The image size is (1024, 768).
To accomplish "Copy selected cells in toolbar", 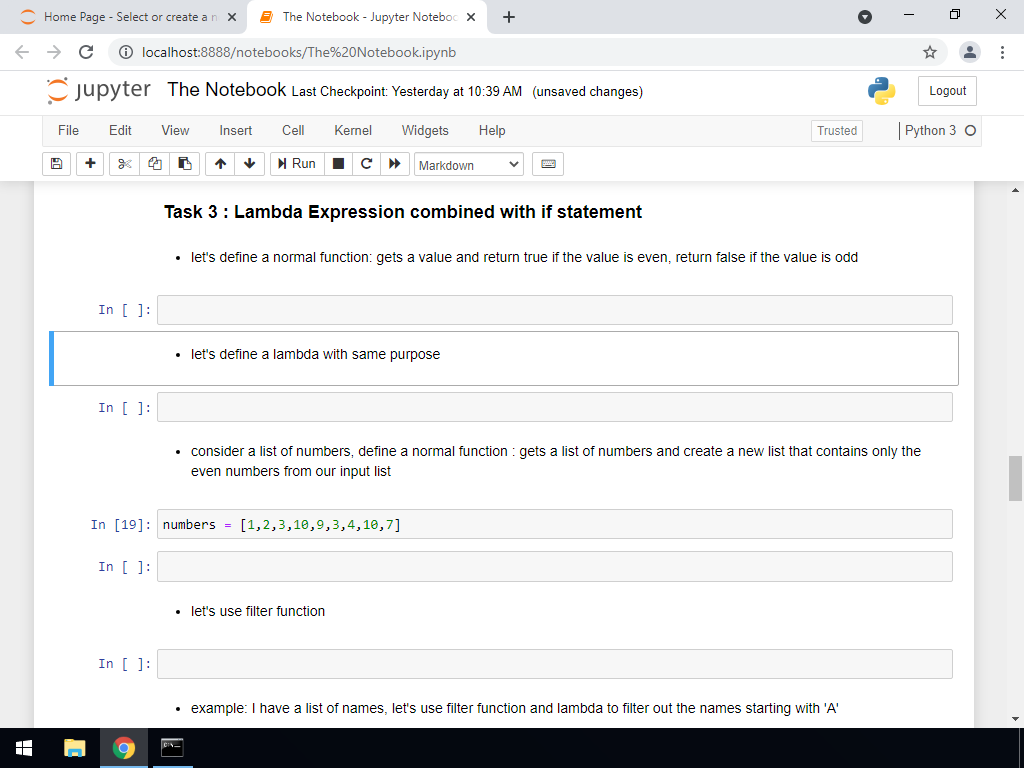I will tap(155, 164).
